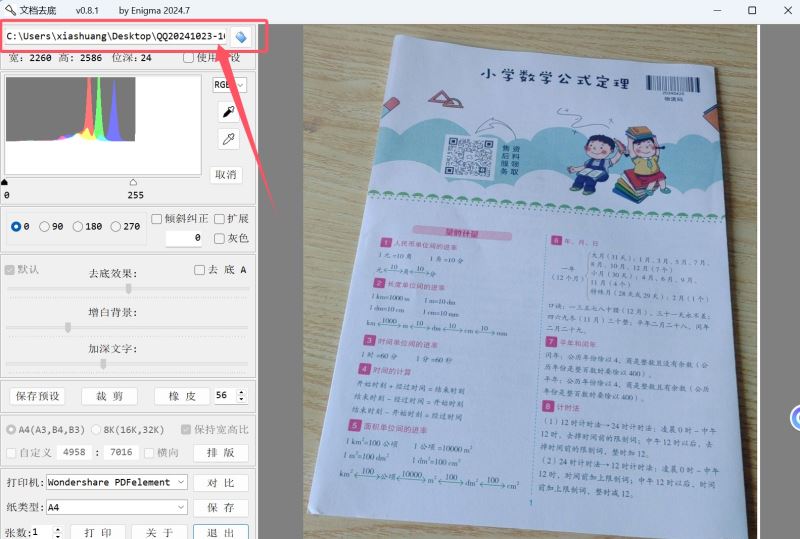Screen dimensions: 800x539
Task: Select the A4(A3,B4,B3) paper radio
Action: (x=11, y=430)
